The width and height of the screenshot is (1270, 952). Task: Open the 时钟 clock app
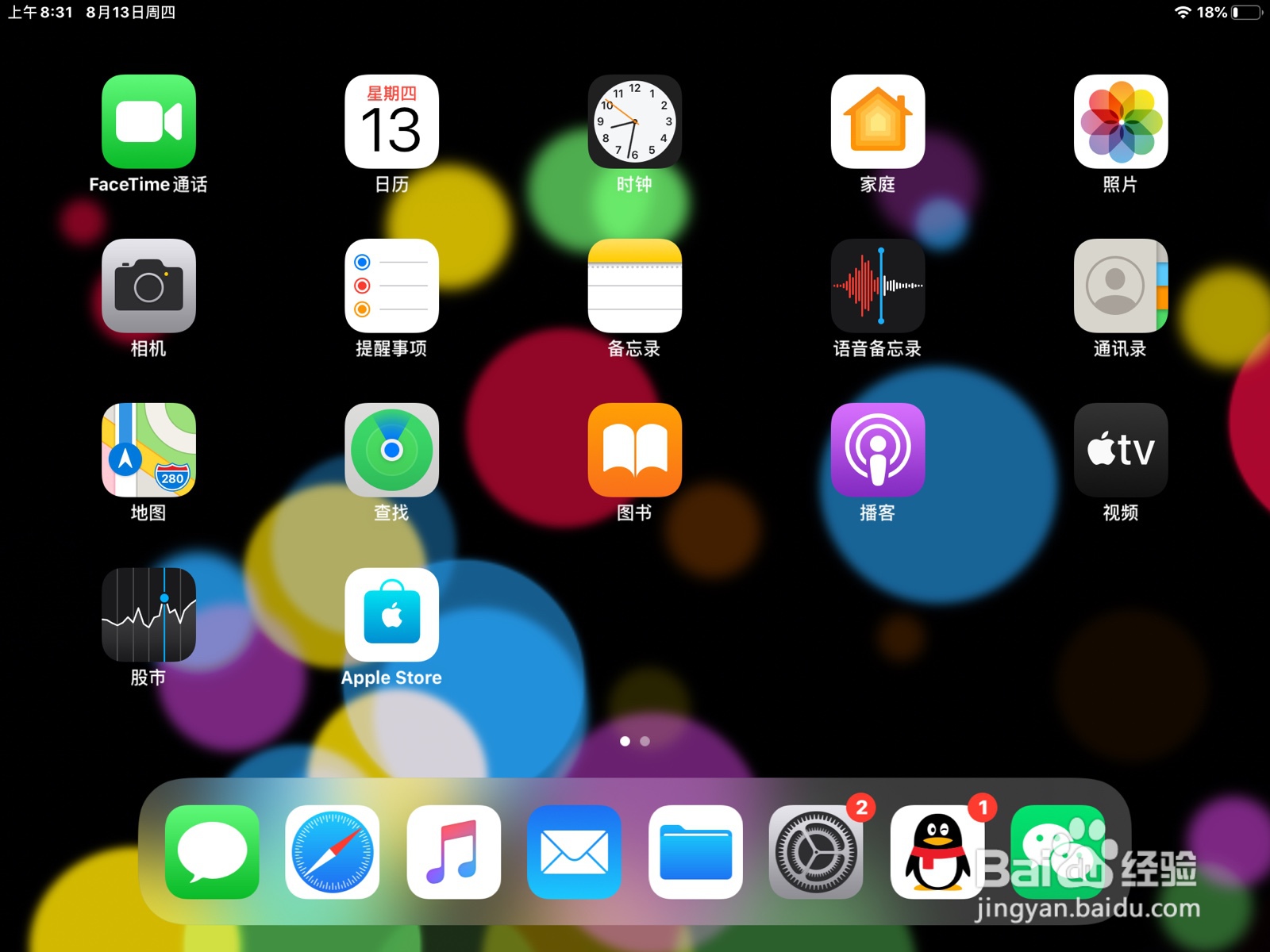[x=634, y=123]
